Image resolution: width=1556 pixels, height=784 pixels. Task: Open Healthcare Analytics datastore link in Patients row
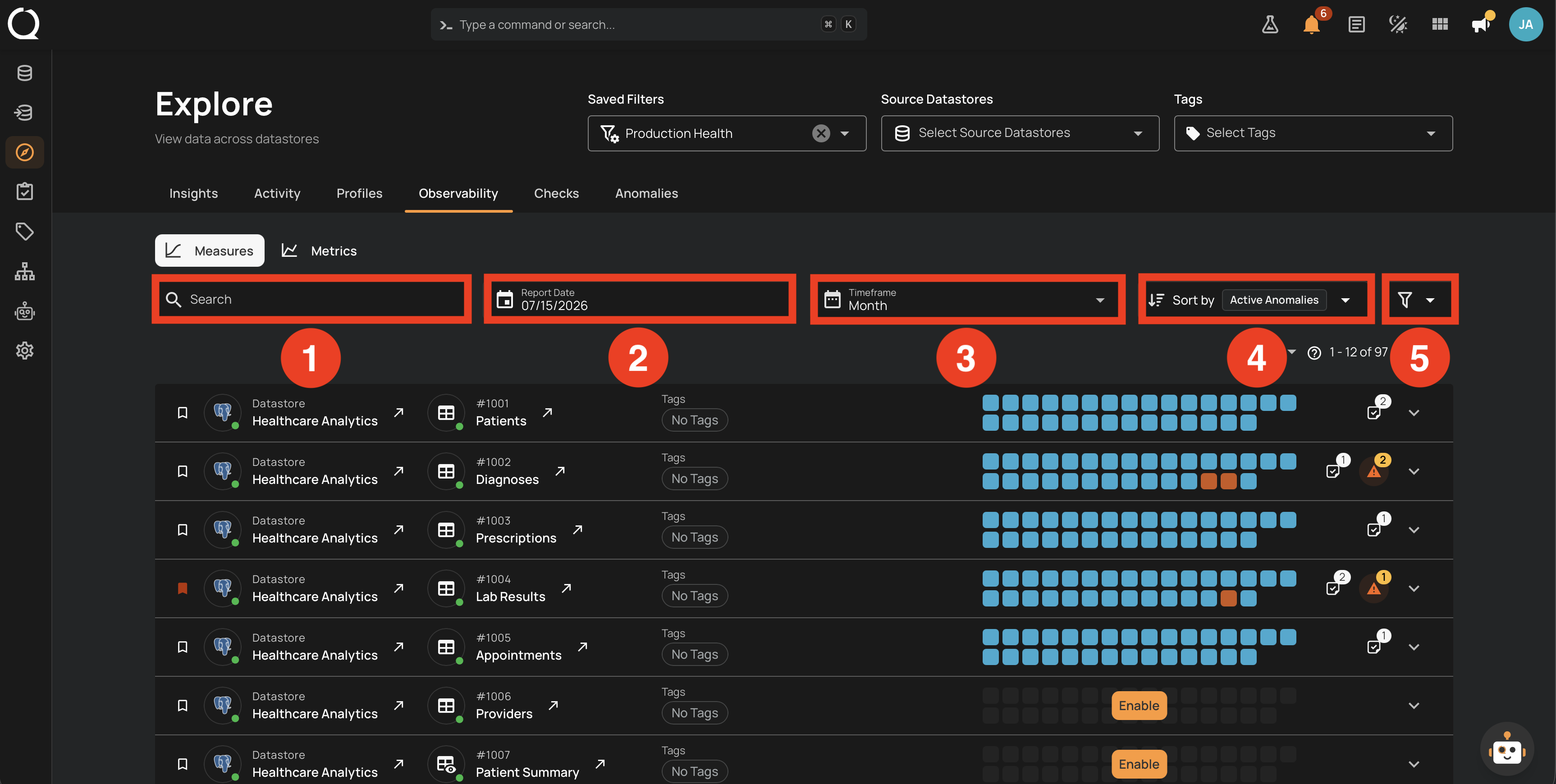(x=398, y=413)
